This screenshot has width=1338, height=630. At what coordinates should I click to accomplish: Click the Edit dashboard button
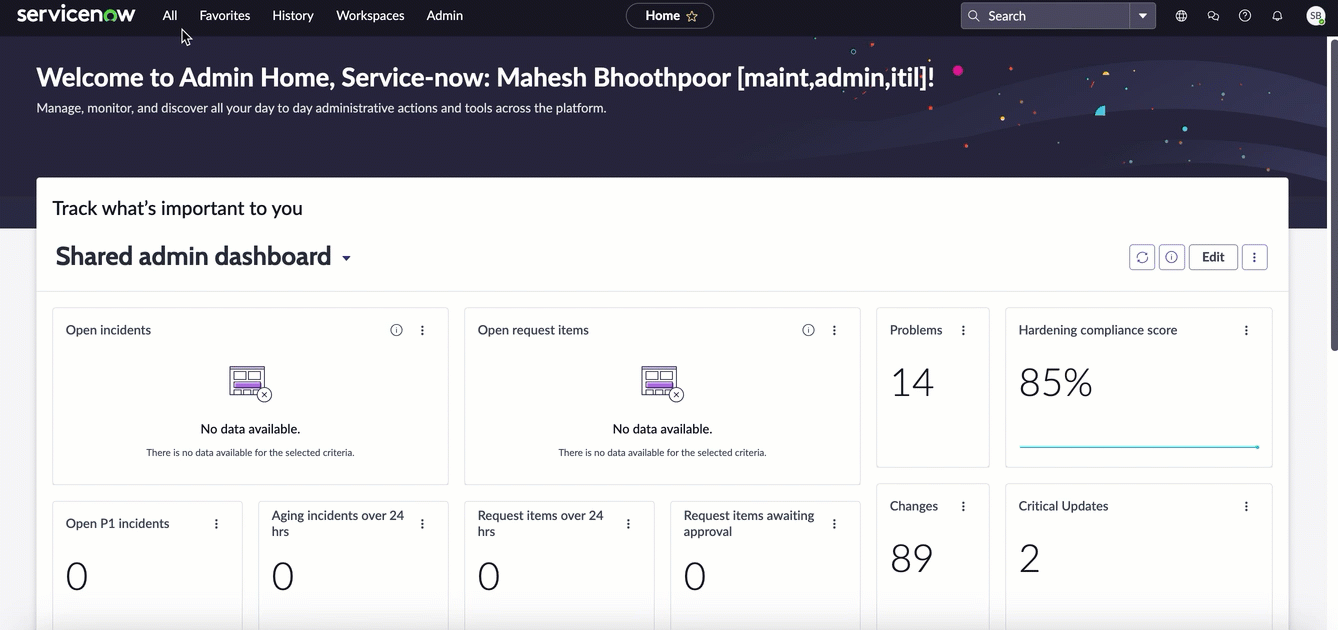click(1213, 257)
